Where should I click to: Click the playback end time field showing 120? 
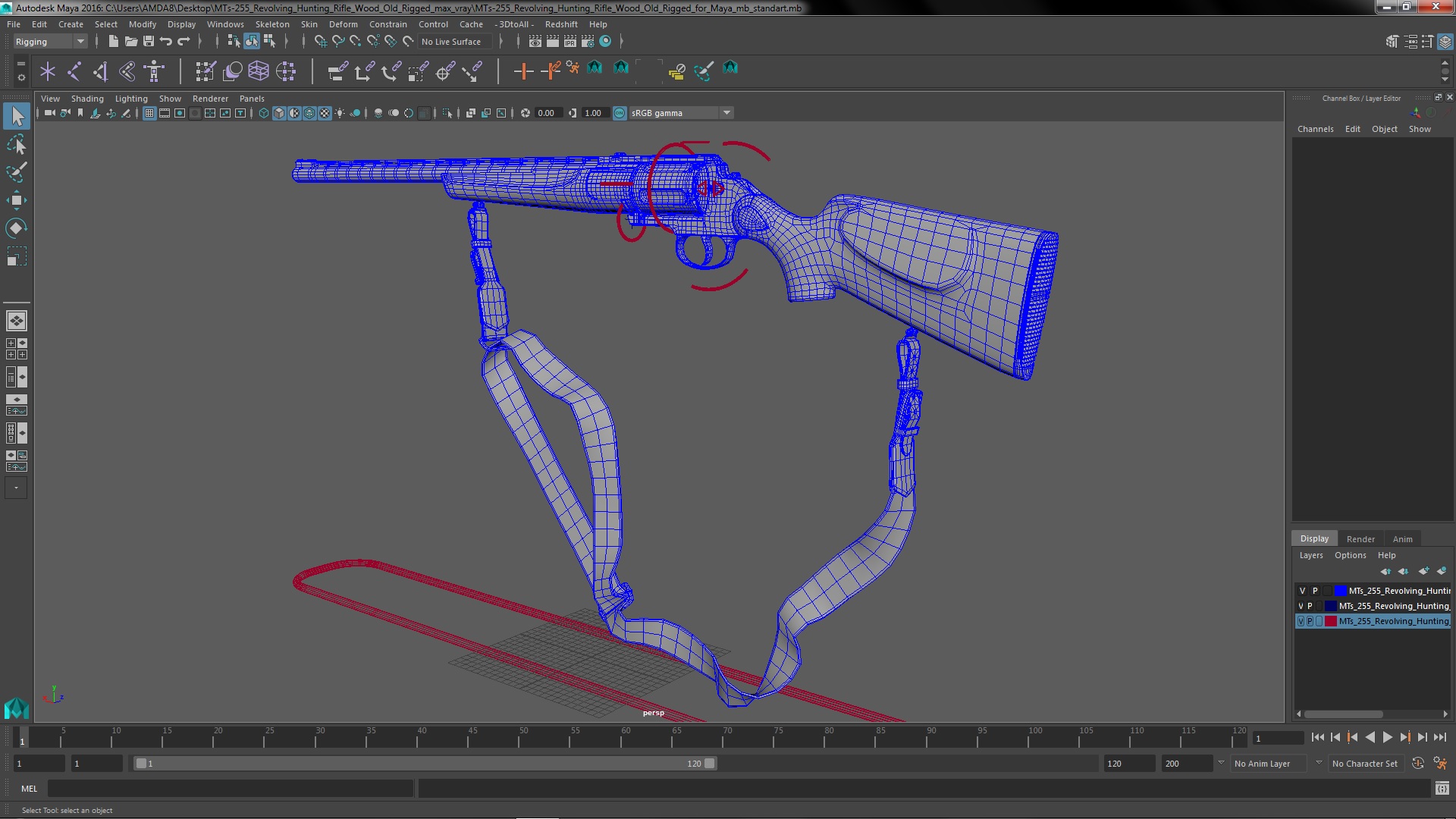pos(1128,764)
